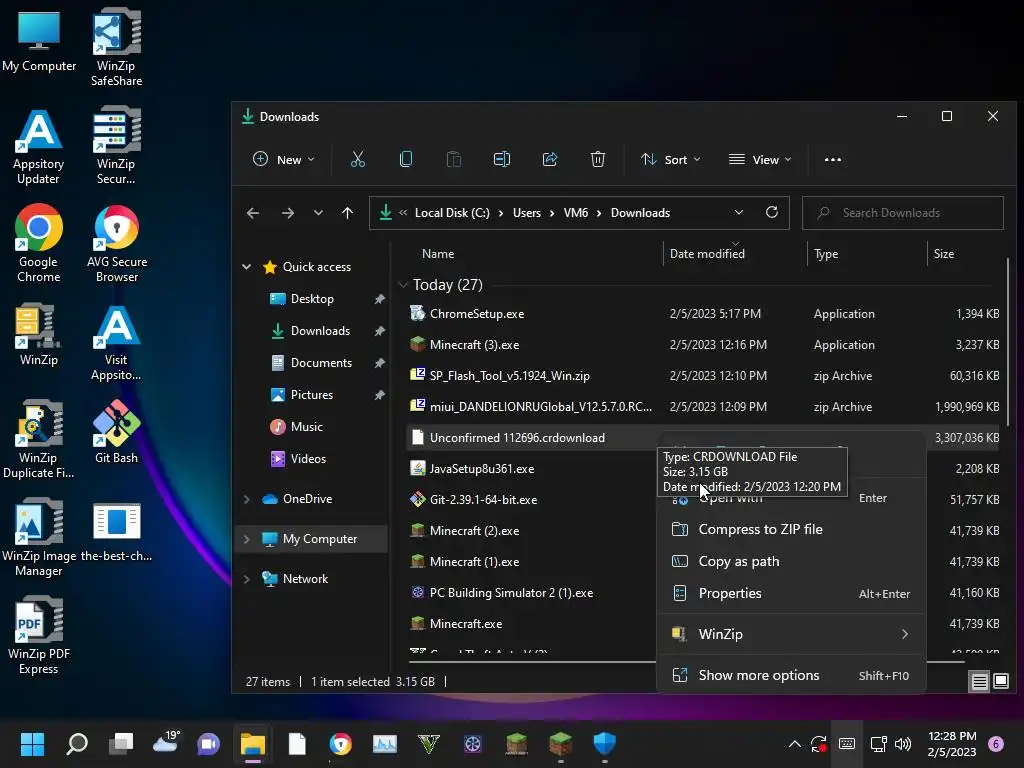The width and height of the screenshot is (1024, 768).
Task: Collapse the Today (27) group
Action: click(403, 285)
